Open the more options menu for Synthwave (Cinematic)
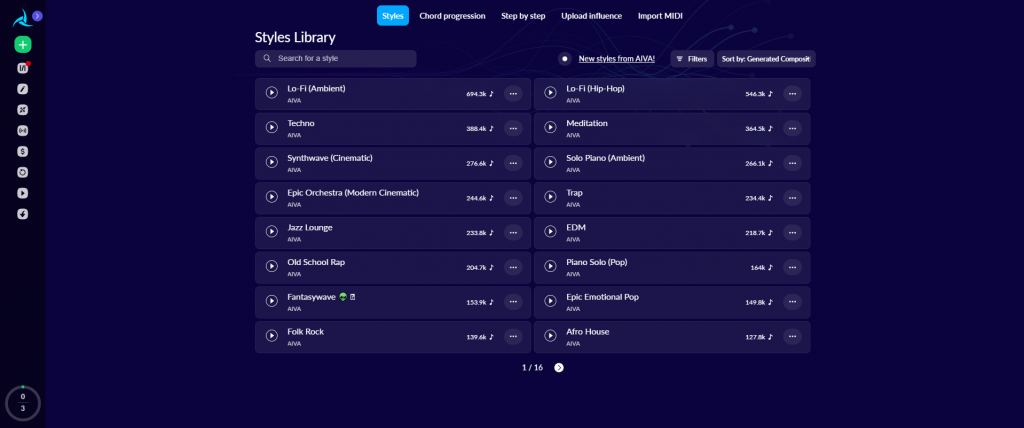The height and width of the screenshot is (428, 1024). [513, 163]
